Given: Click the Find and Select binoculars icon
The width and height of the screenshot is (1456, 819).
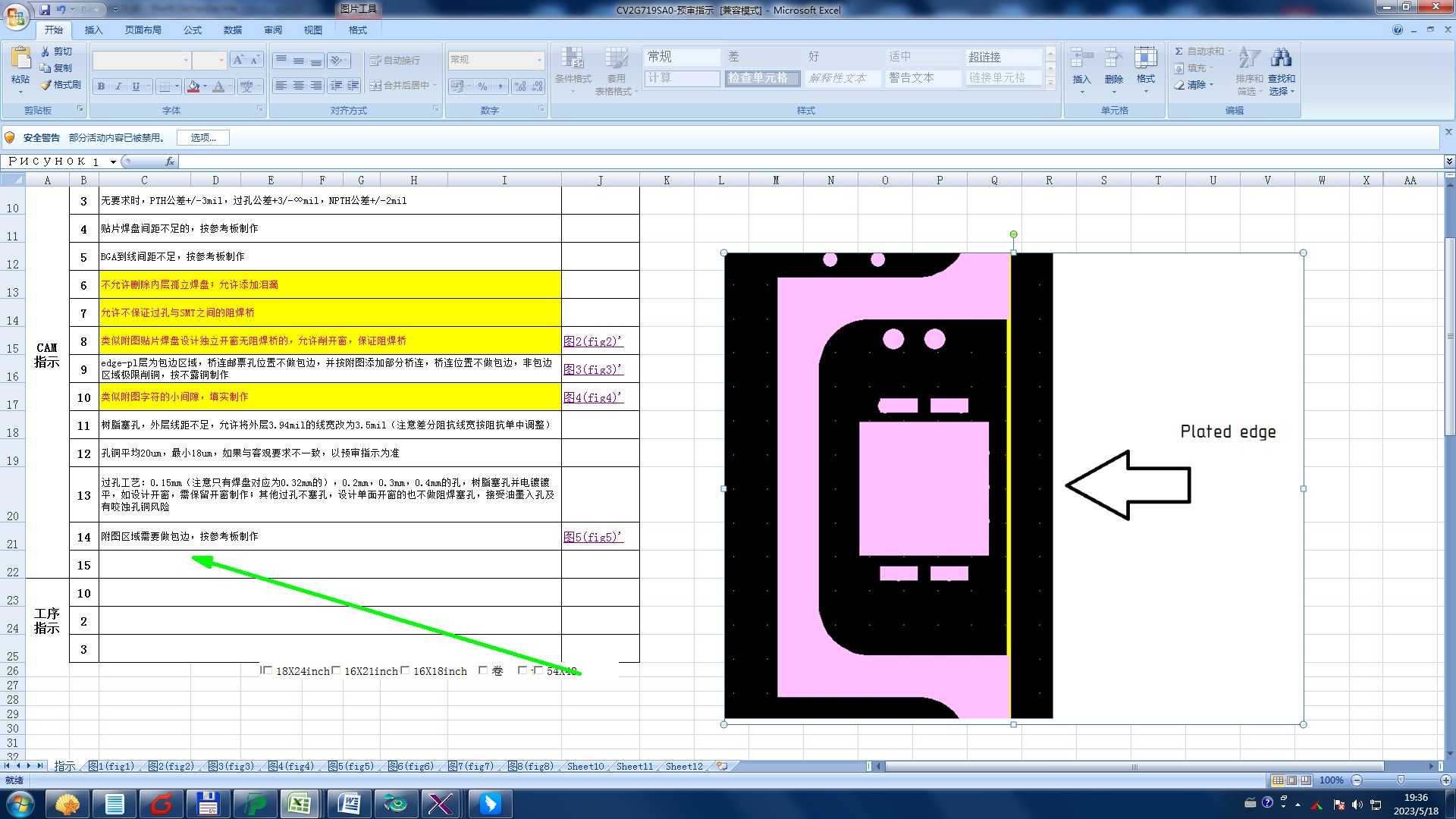Looking at the screenshot, I should (x=1281, y=58).
